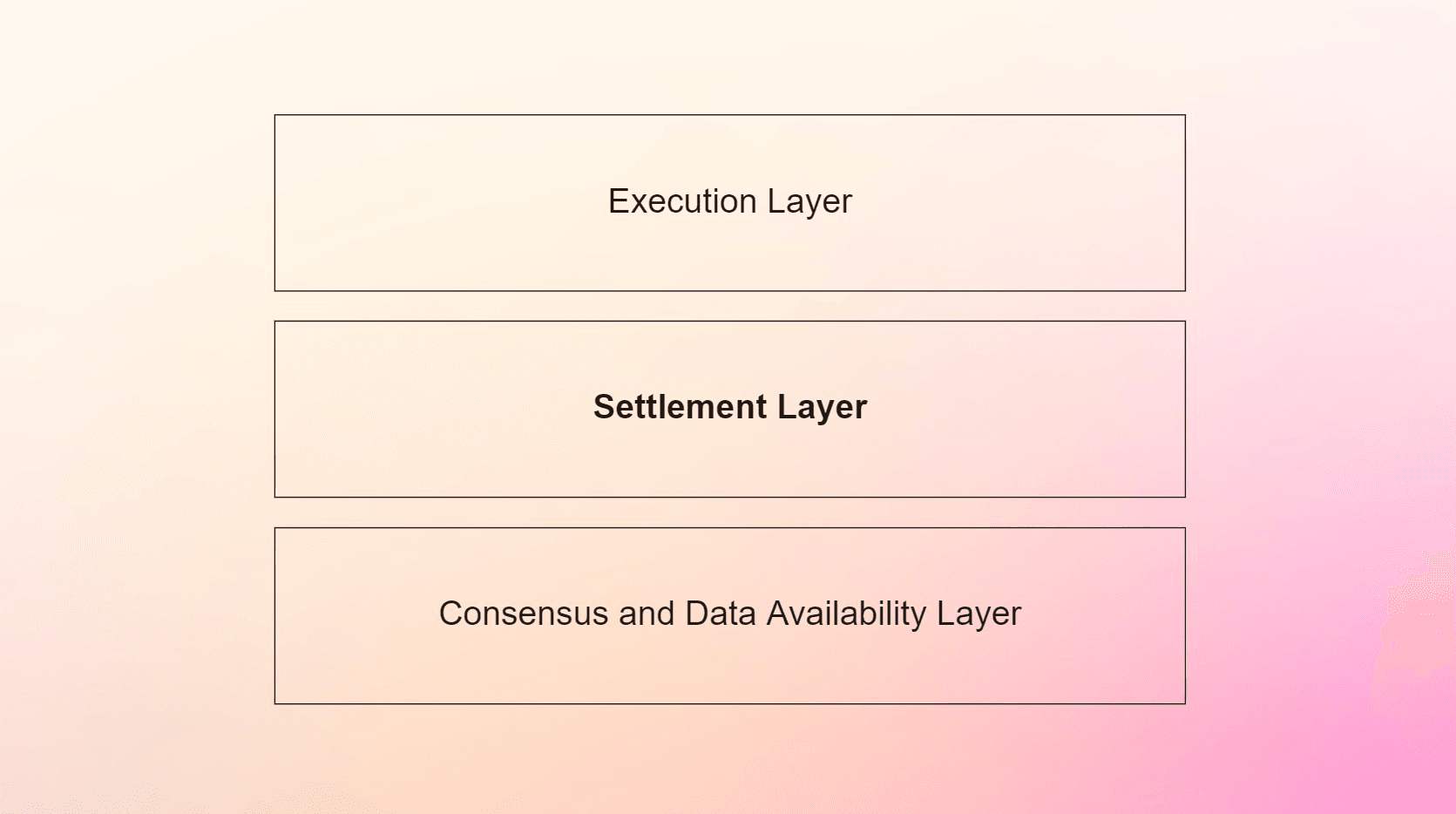
Task: Click the word 'Settlement' in middle box
Action: 680,407
